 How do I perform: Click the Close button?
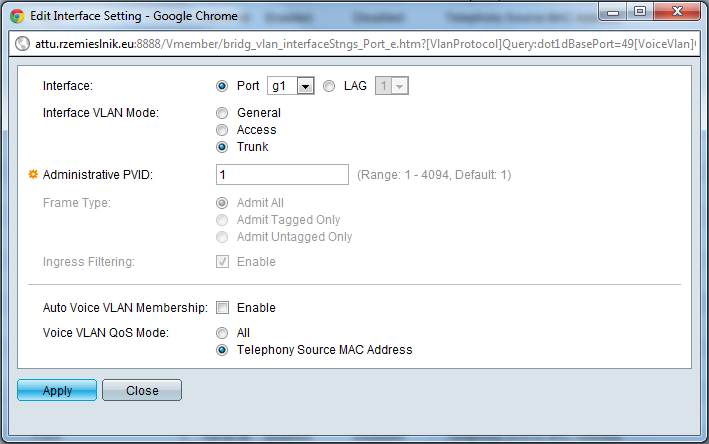142,391
